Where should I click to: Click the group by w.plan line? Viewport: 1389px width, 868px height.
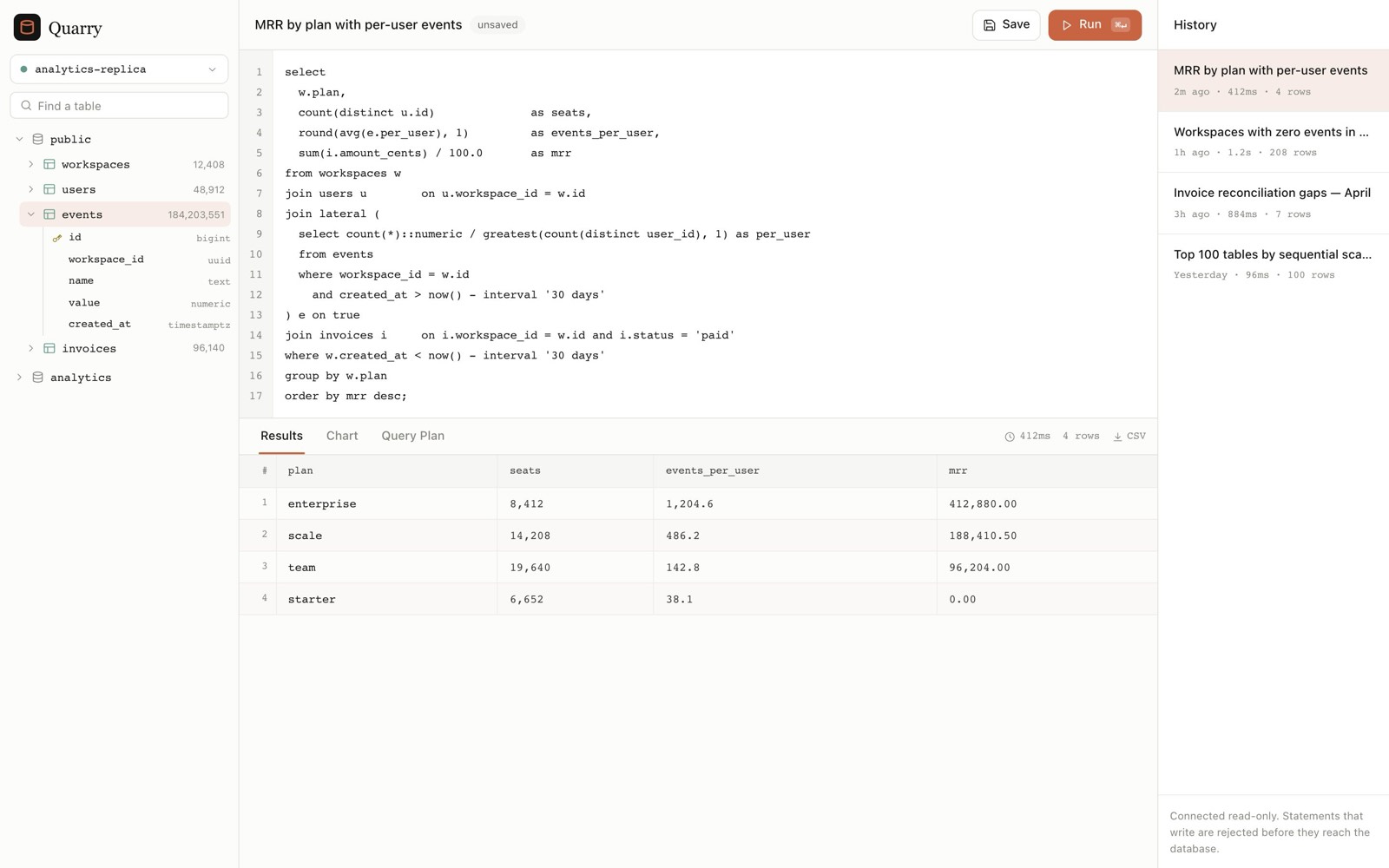tap(336, 376)
